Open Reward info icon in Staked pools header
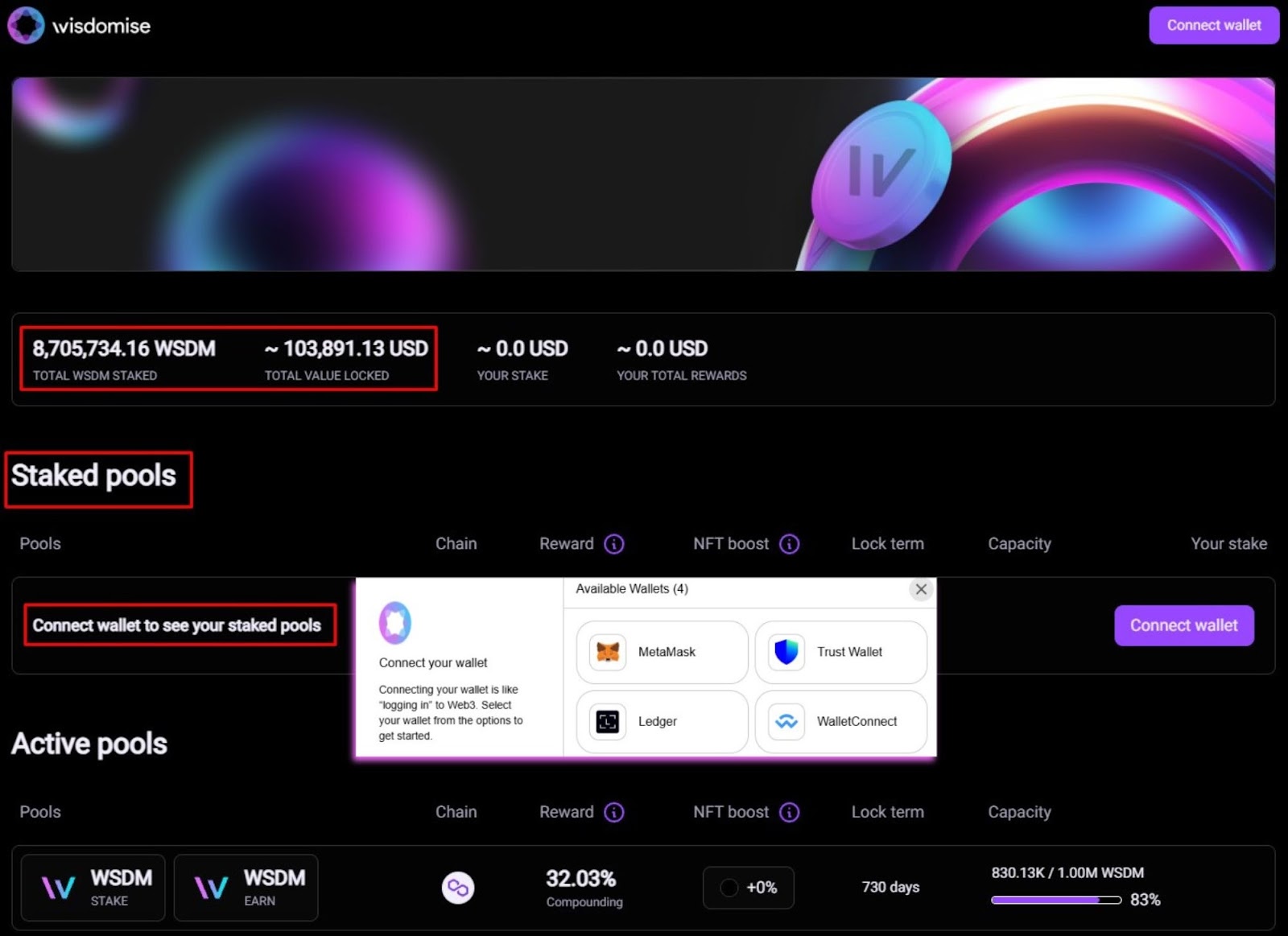Image resolution: width=1288 pixels, height=936 pixels. [x=614, y=544]
